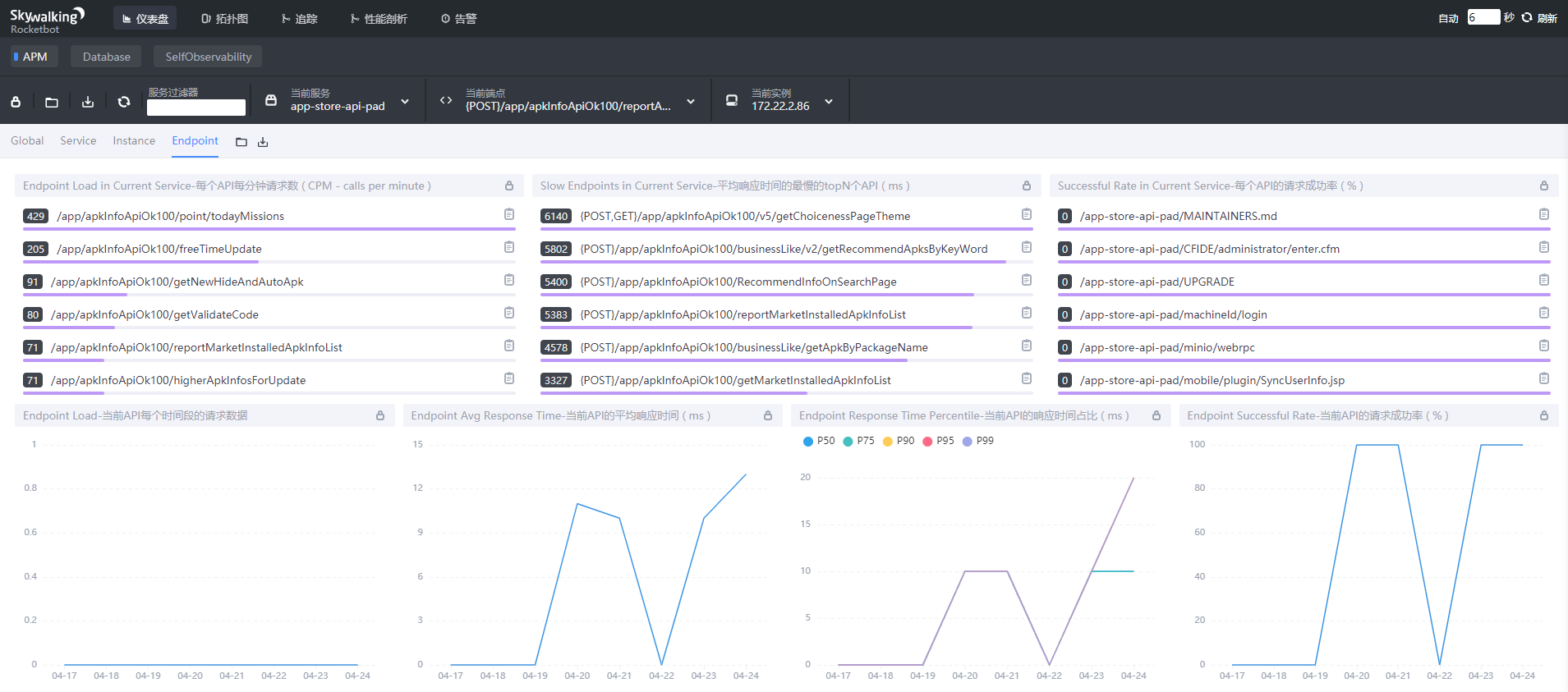Open the 当前端点 endpoint dropdown
1568x692 pixels.
[x=568, y=101]
